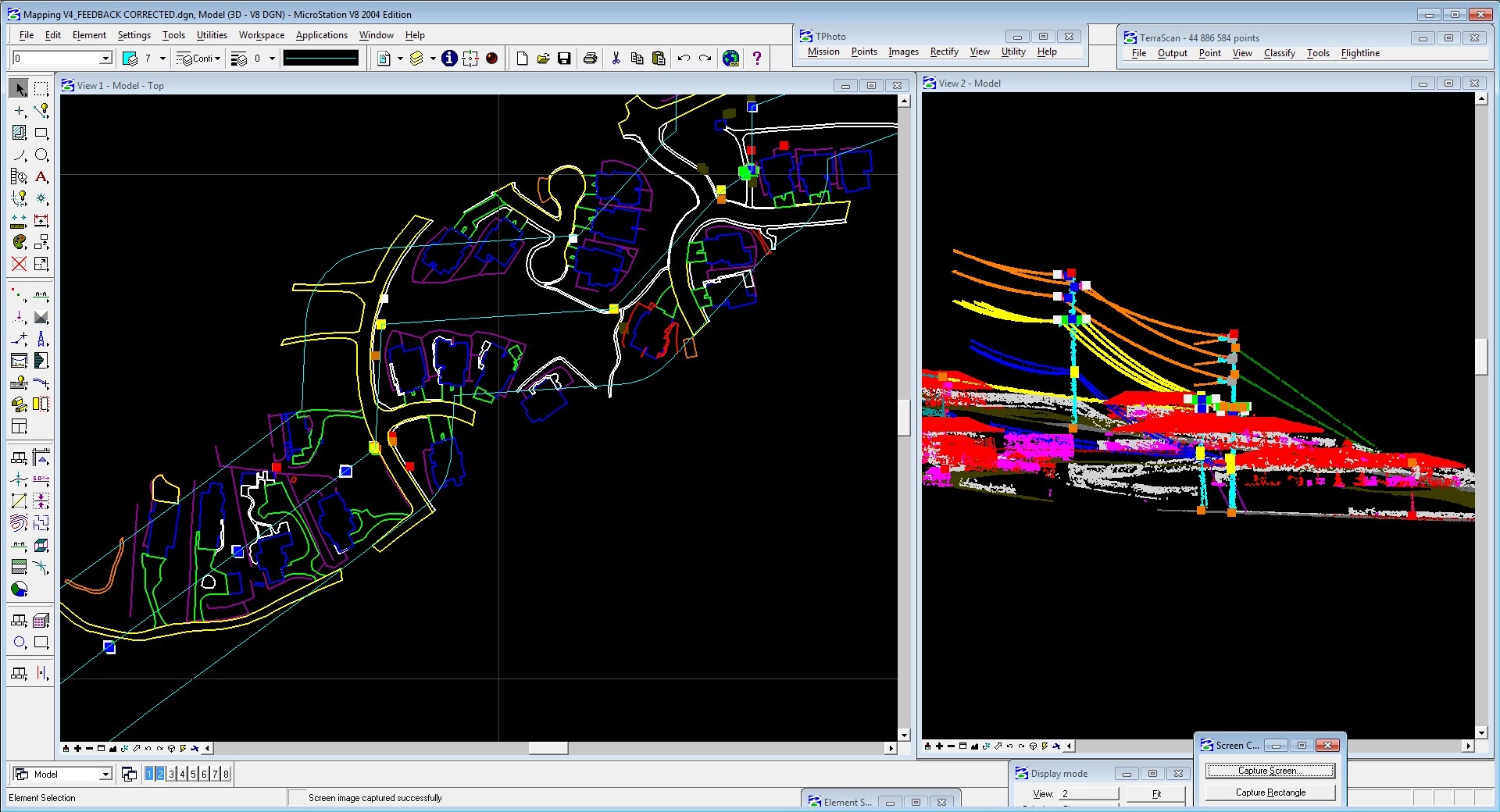Select the Element Selection arrow tool

[x=20, y=89]
